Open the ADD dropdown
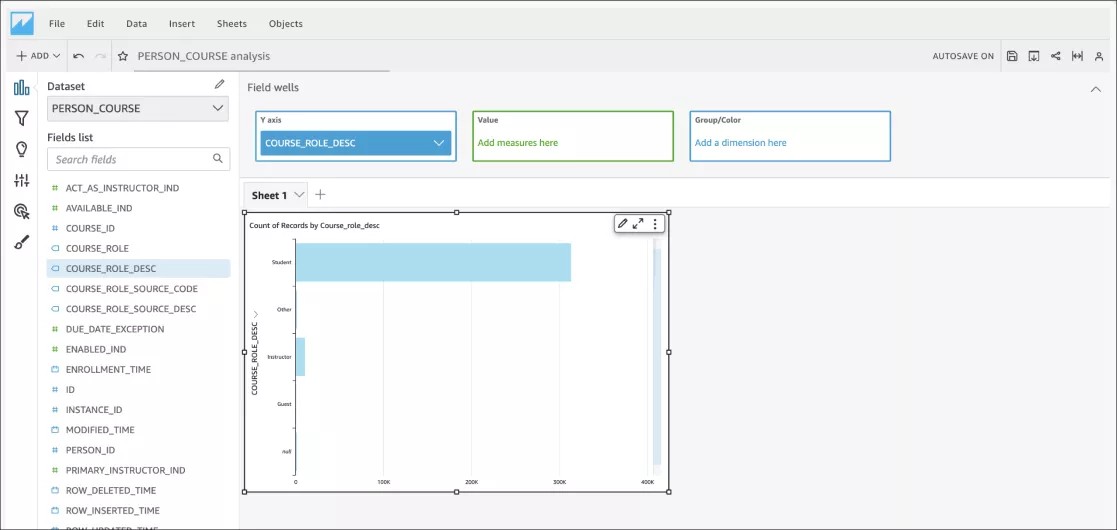The width and height of the screenshot is (1117, 530). pyautogui.click(x=39, y=56)
